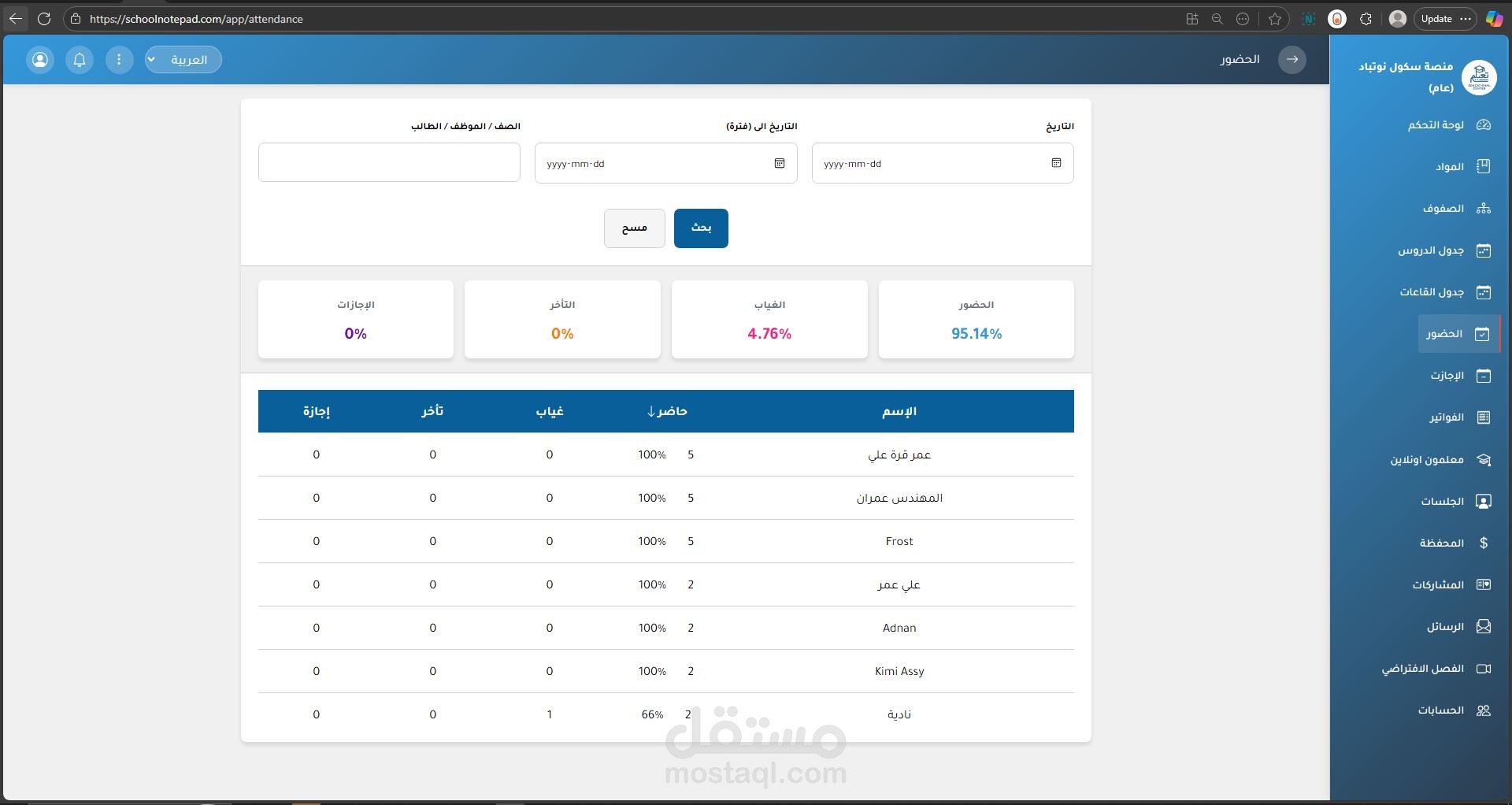
Task: Bookmark this page with the star icon
Action: coord(1275,19)
